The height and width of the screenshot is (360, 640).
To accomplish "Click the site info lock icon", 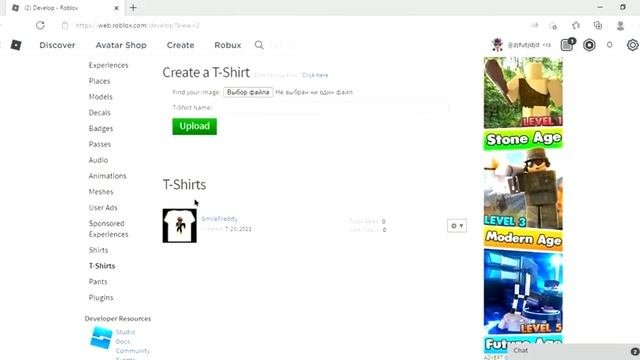I will point(65,25).
